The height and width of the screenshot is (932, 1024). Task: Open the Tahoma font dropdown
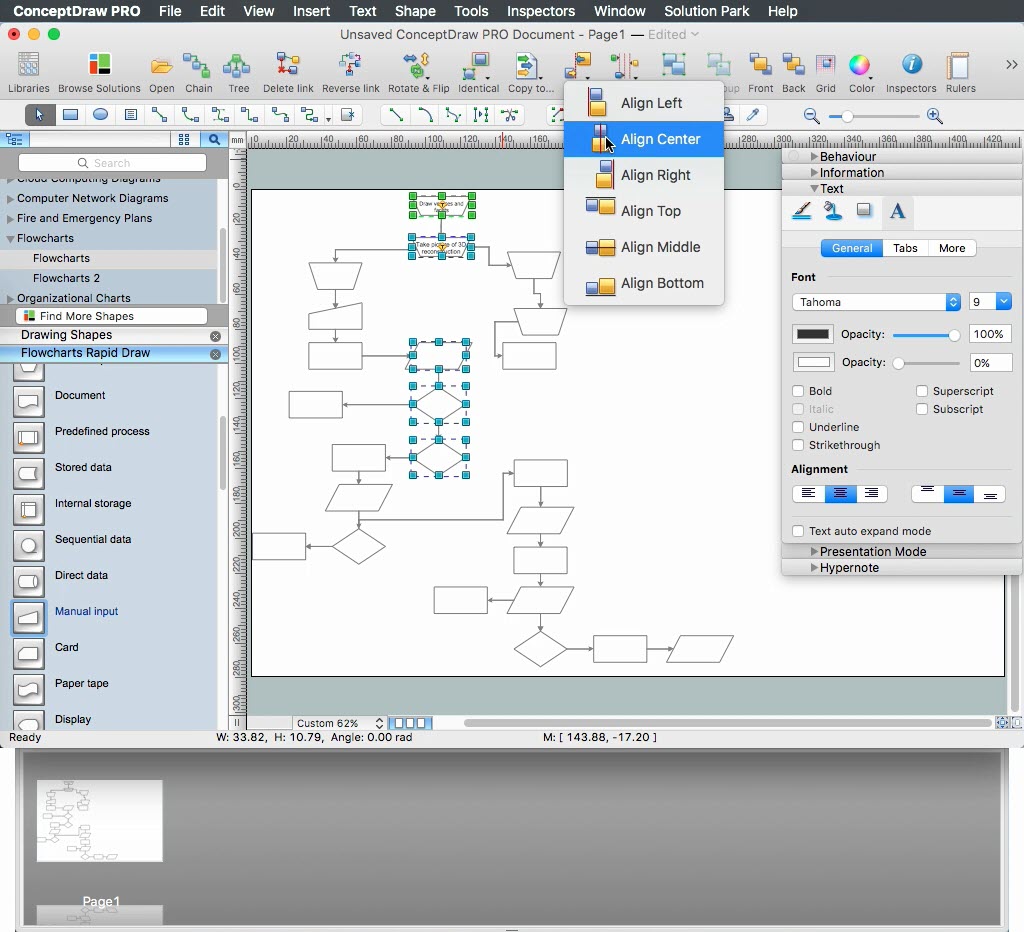(x=876, y=302)
